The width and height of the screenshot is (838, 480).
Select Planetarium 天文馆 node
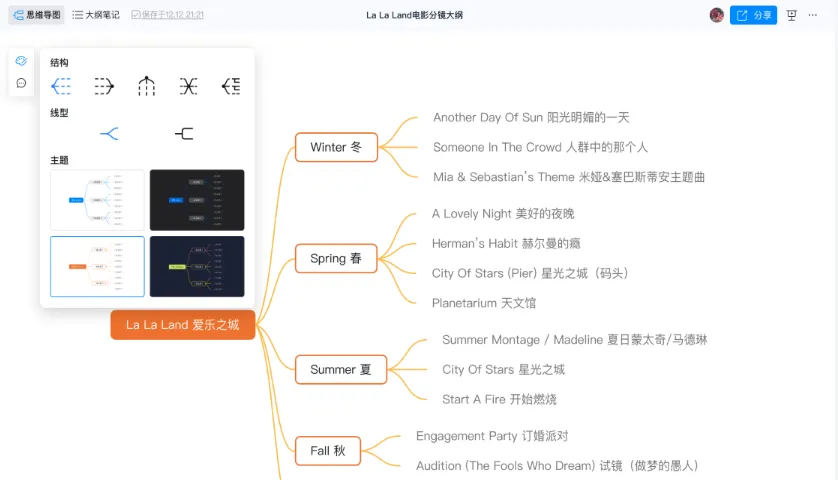pos(484,303)
